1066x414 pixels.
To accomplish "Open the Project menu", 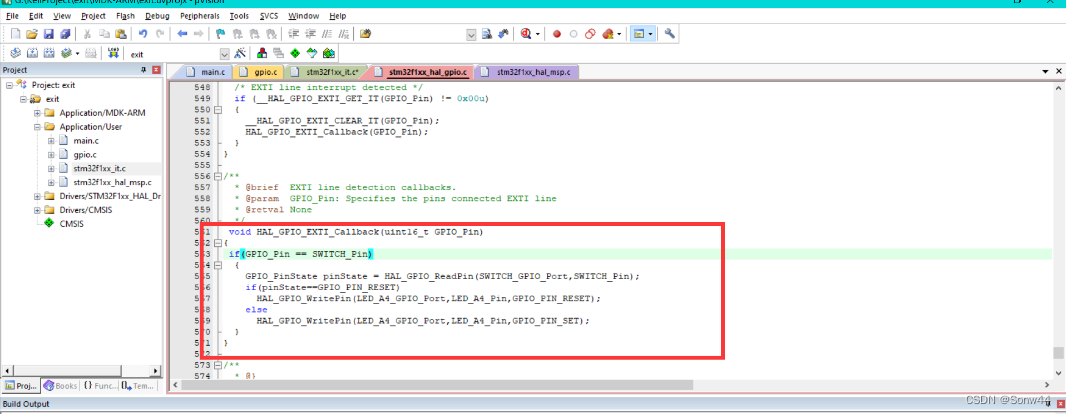I will [93, 16].
